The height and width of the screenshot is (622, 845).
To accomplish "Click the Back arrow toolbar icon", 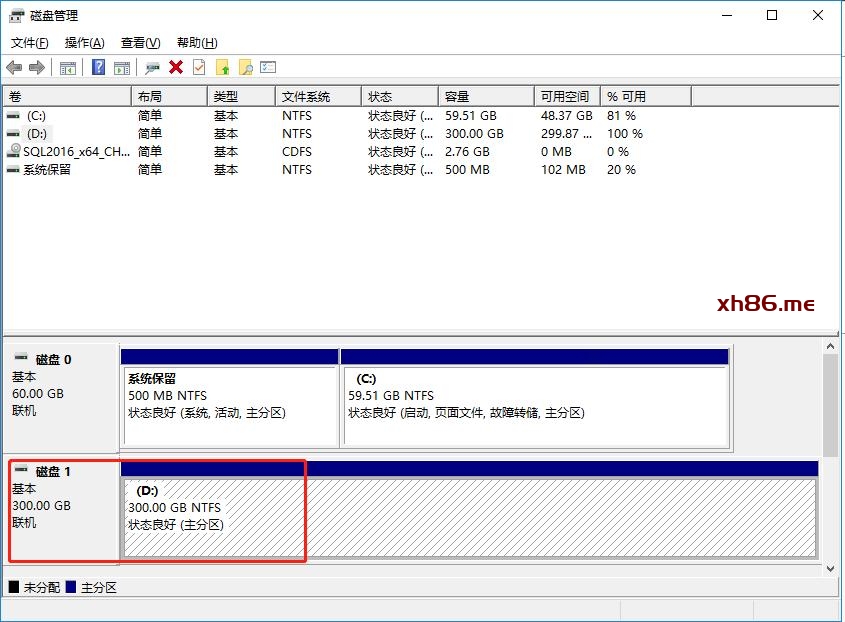I will point(14,67).
